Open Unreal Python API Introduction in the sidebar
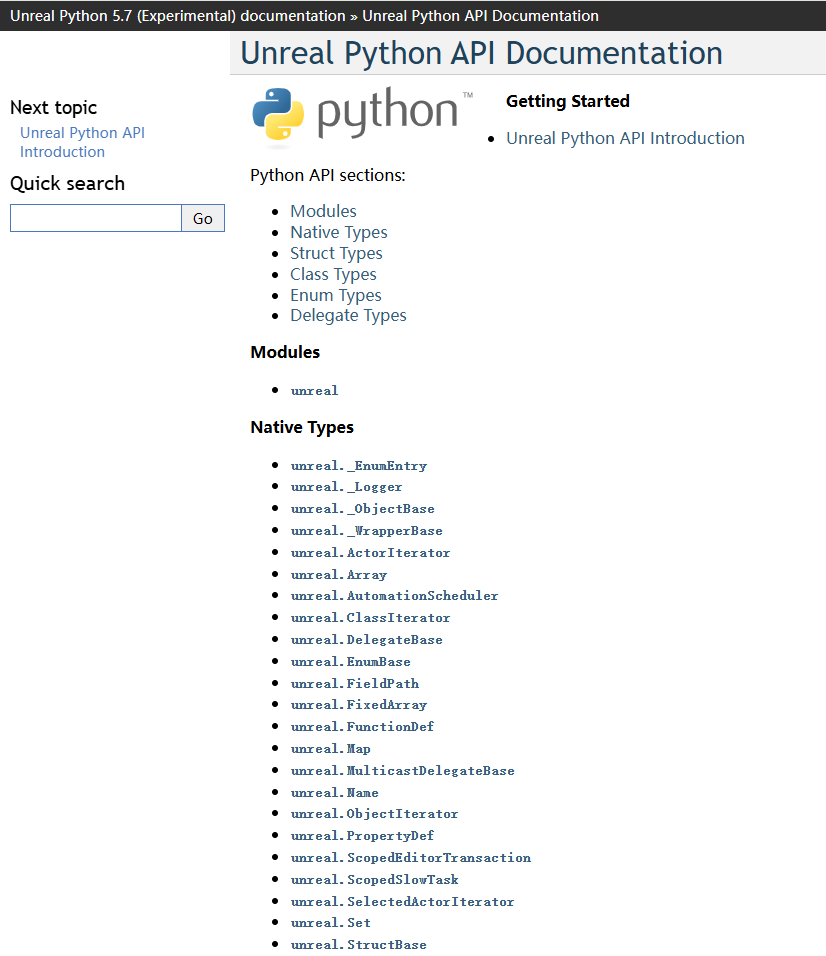 (82, 142)
